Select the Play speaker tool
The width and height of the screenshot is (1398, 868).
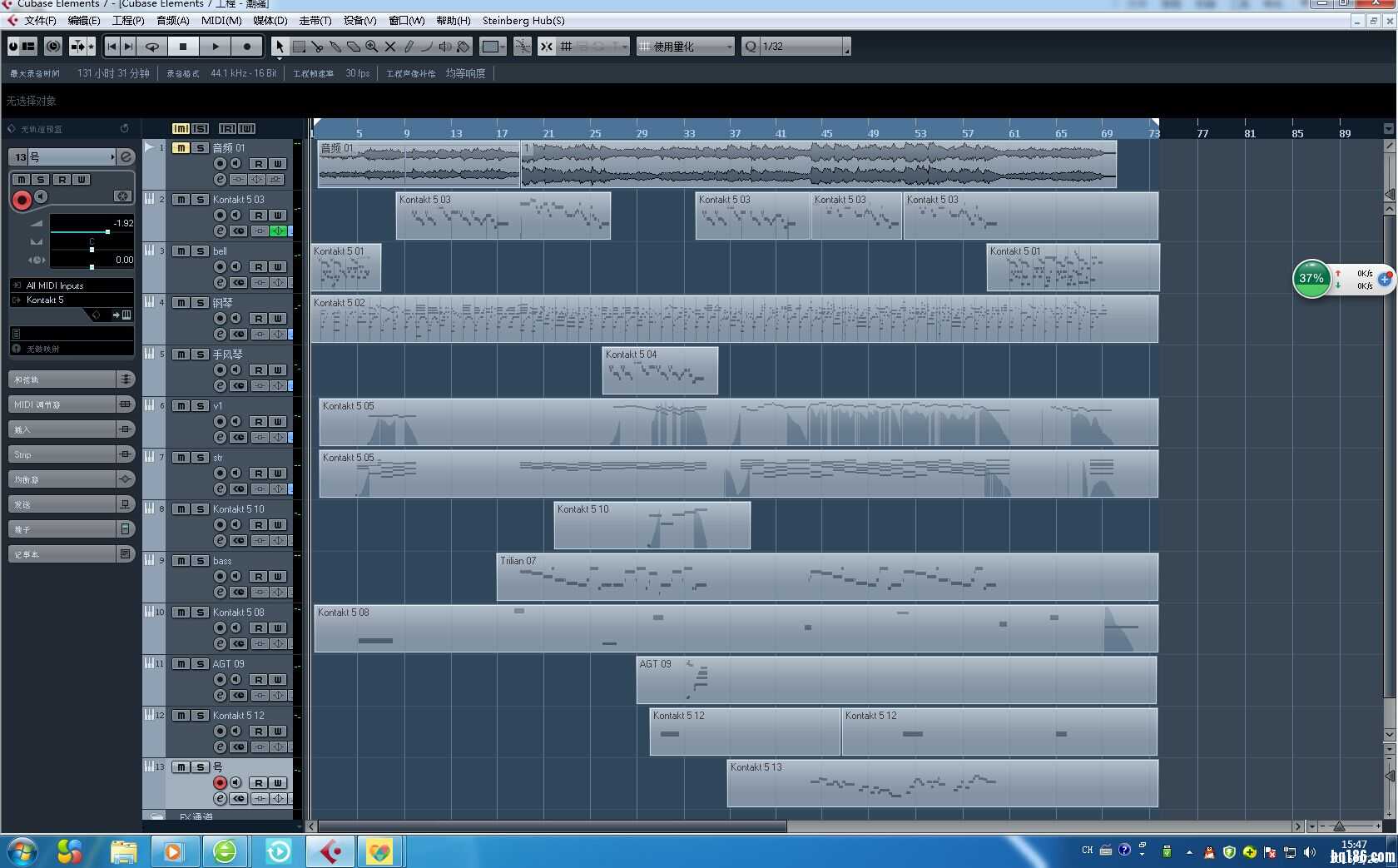pos(446,47)
